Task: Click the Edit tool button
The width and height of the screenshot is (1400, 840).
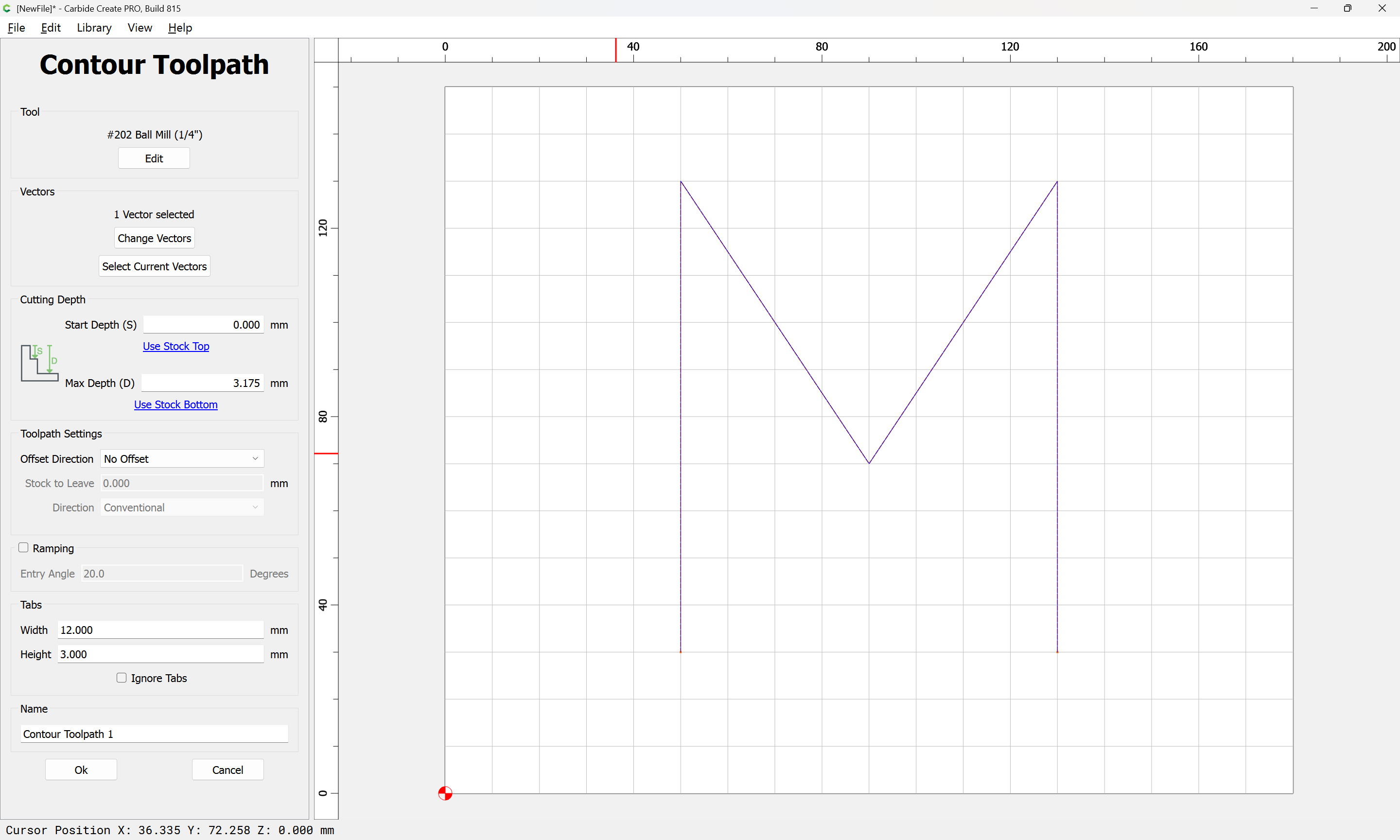Action: [x=154, y=158]
